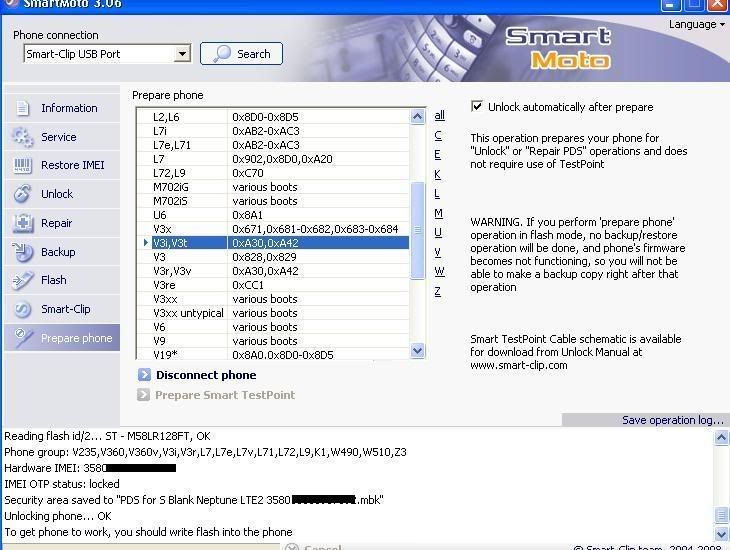This screenshot has width=730, height=550.
Task: Click the Repair first-aid icon
Action: point(22,223)
